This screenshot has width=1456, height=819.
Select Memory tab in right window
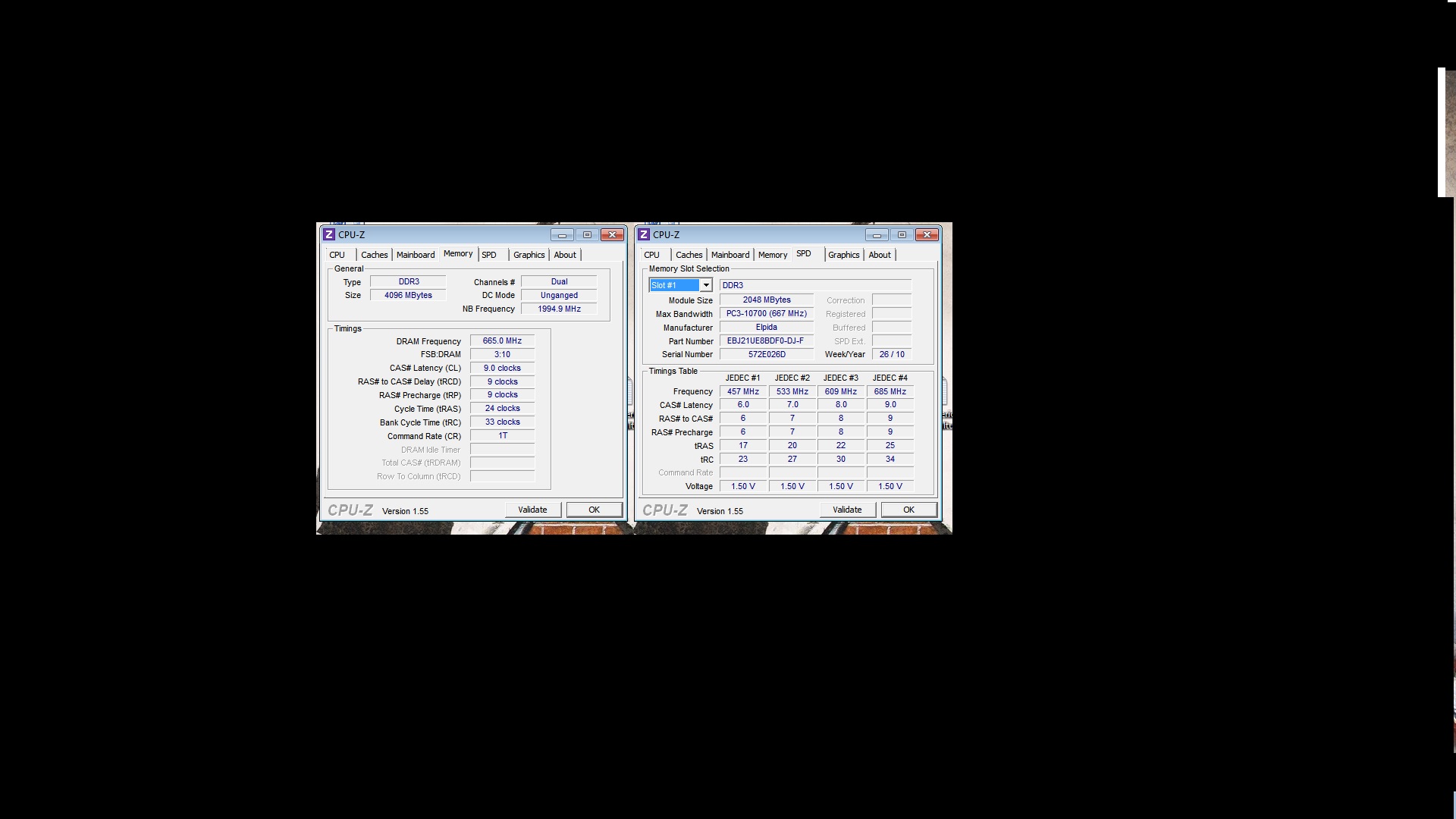coord(773,255)
